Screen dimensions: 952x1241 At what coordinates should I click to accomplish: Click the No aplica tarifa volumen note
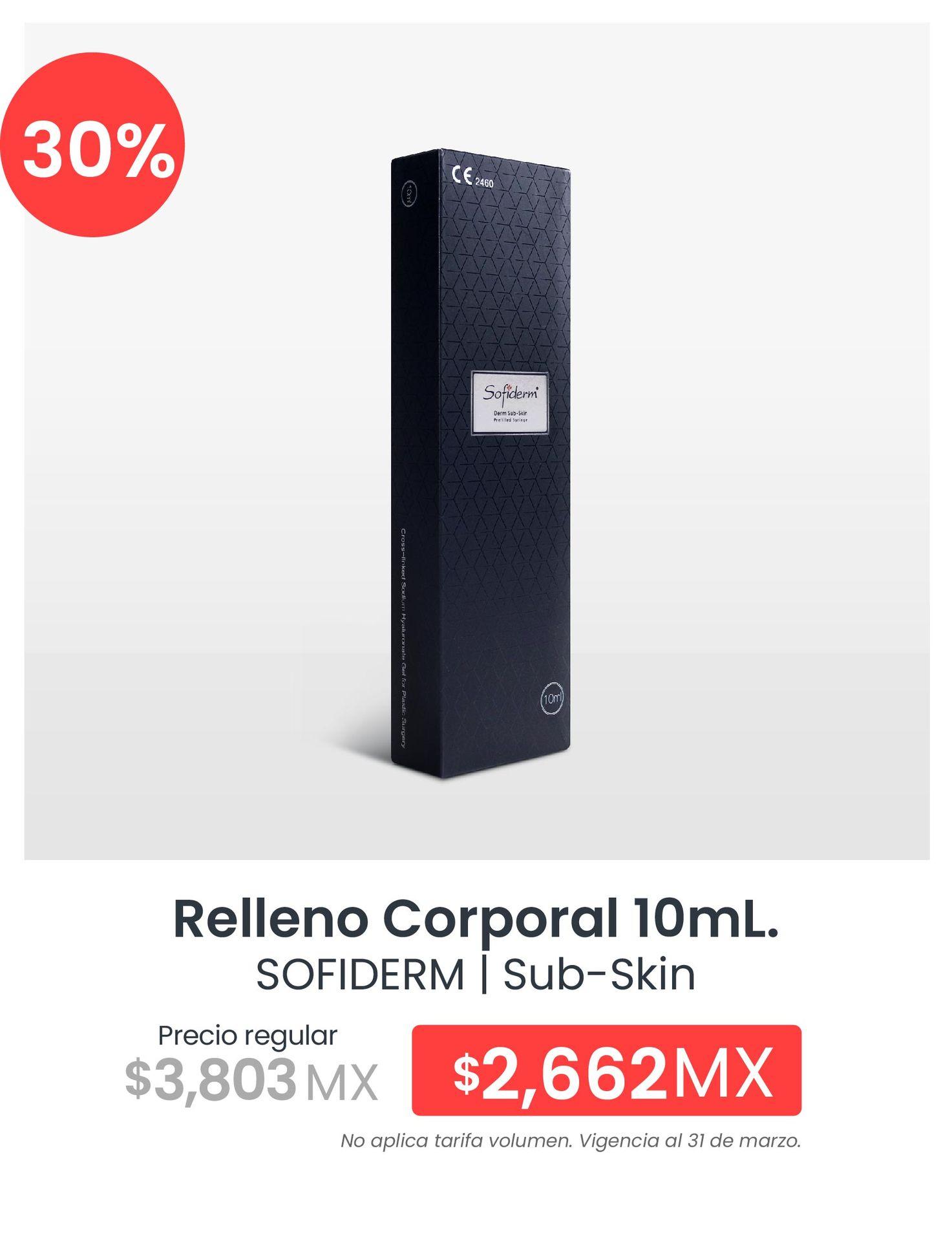(x=456, y=1140)
